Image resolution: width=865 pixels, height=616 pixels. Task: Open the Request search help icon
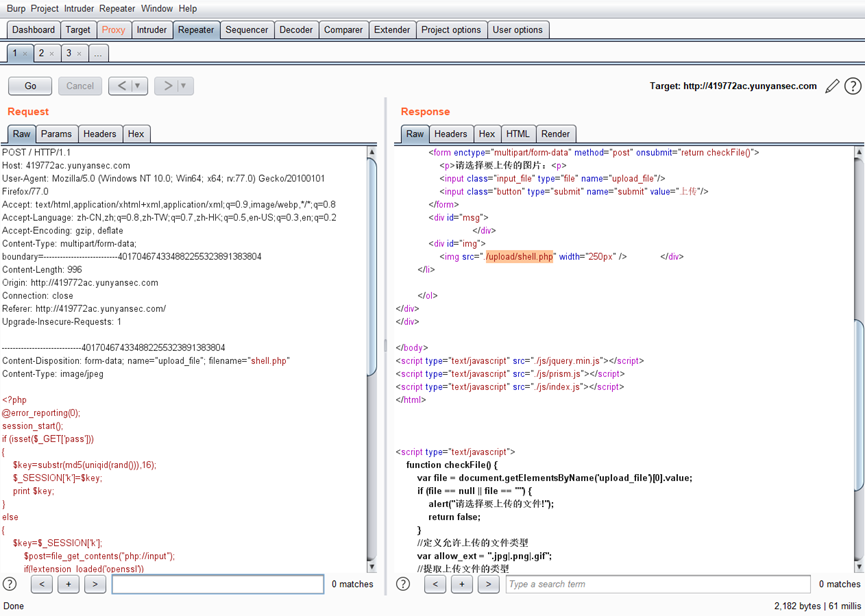(10, 584)
